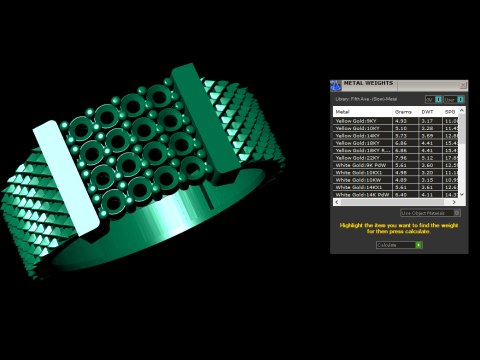480x360 pixels.
Task: Select the Yellow Gold:9KY row
Action: [x=396, y=121]
